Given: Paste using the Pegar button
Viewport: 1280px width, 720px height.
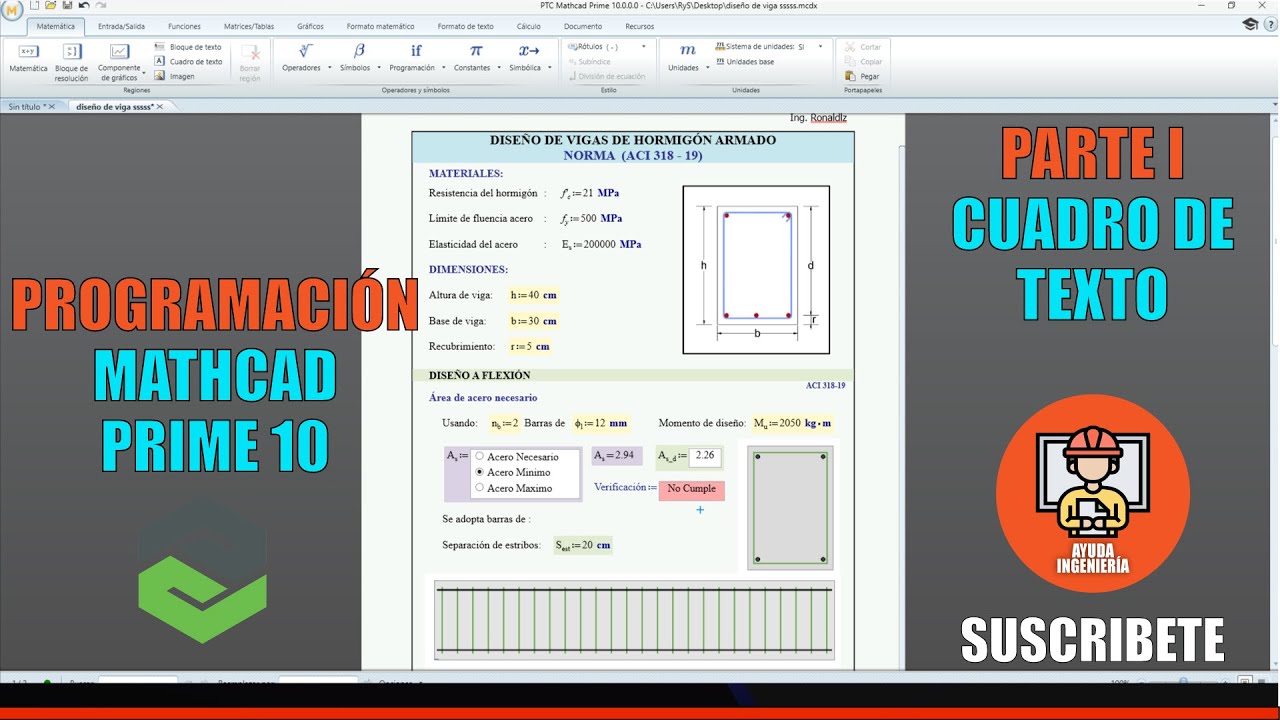Looking at the screenshot, I should 863,76.
